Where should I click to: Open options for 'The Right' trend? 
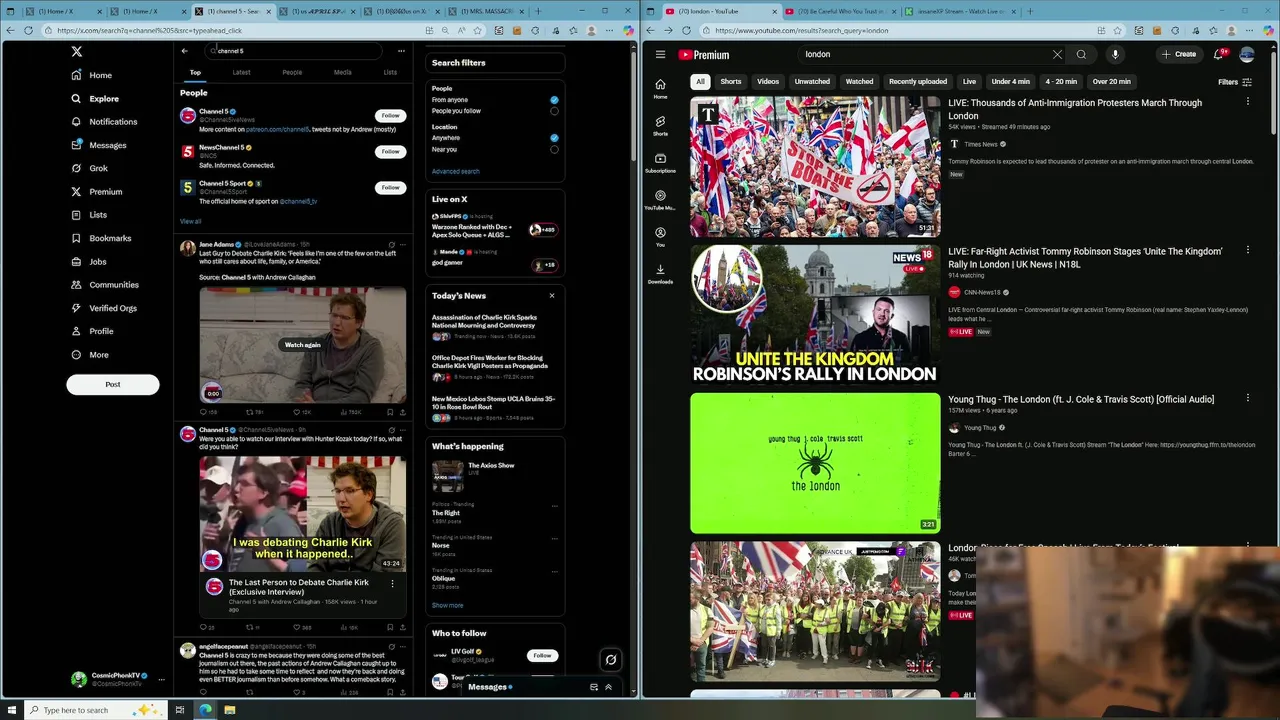pos(555,507)
